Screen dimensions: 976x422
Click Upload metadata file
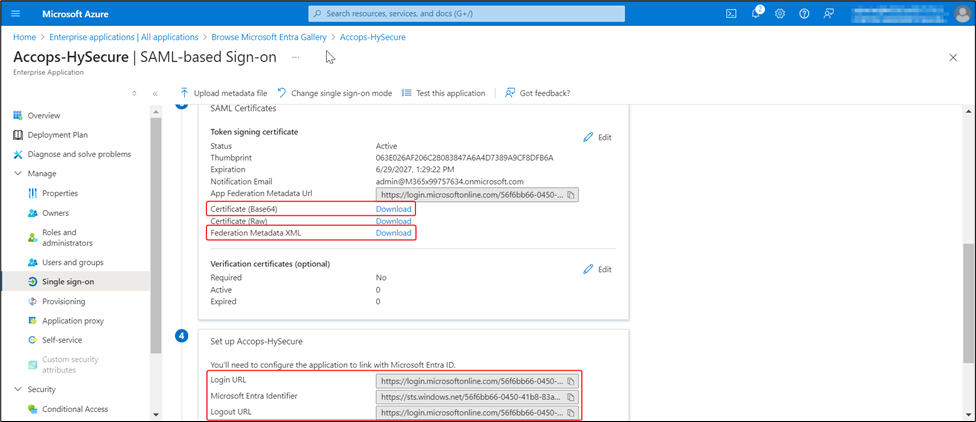223,93
